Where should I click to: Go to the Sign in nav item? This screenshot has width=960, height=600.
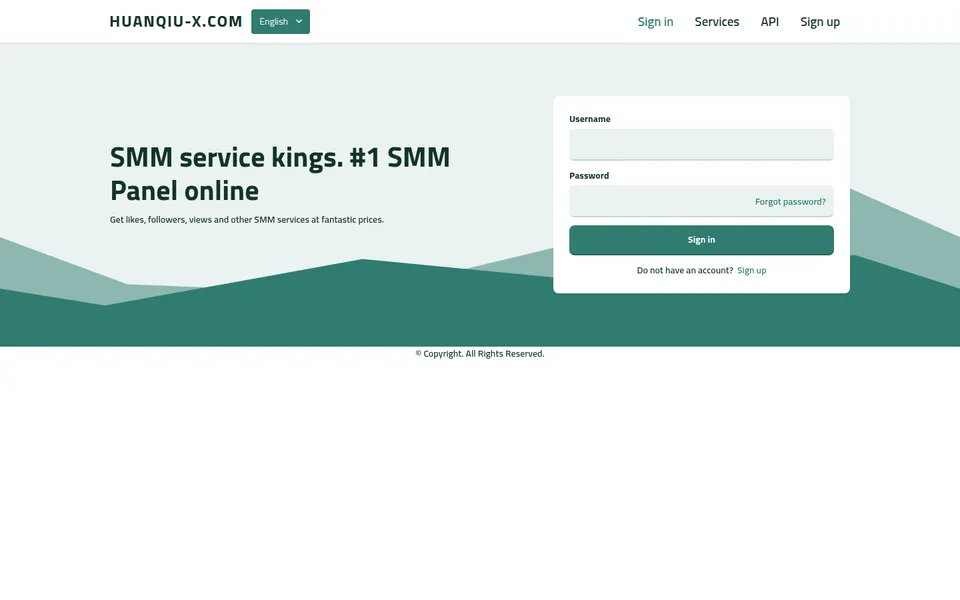(x=655, y=21)
